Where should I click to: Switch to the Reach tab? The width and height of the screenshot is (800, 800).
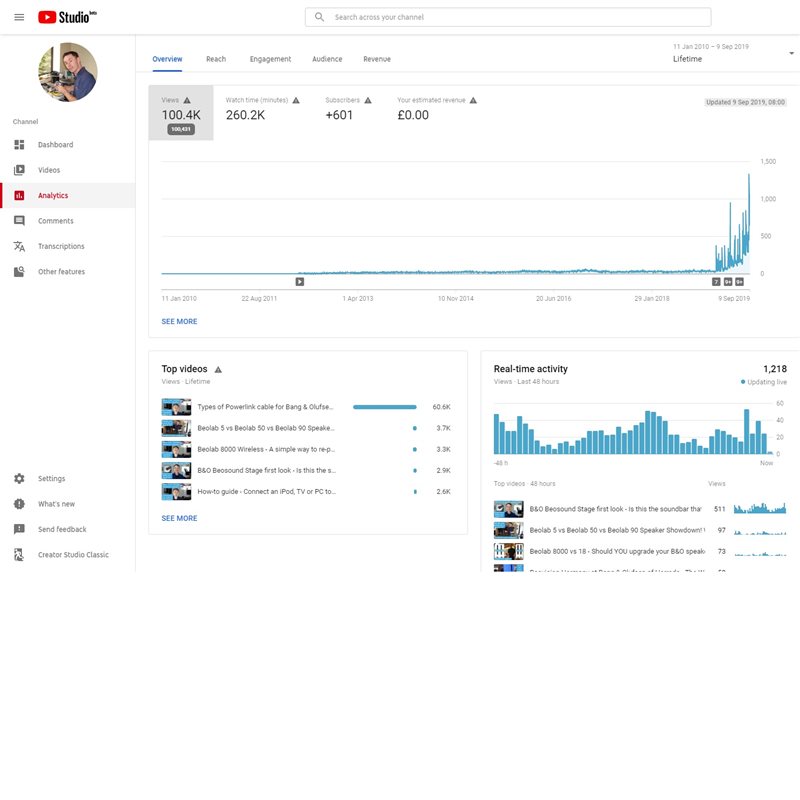[216, 59]
